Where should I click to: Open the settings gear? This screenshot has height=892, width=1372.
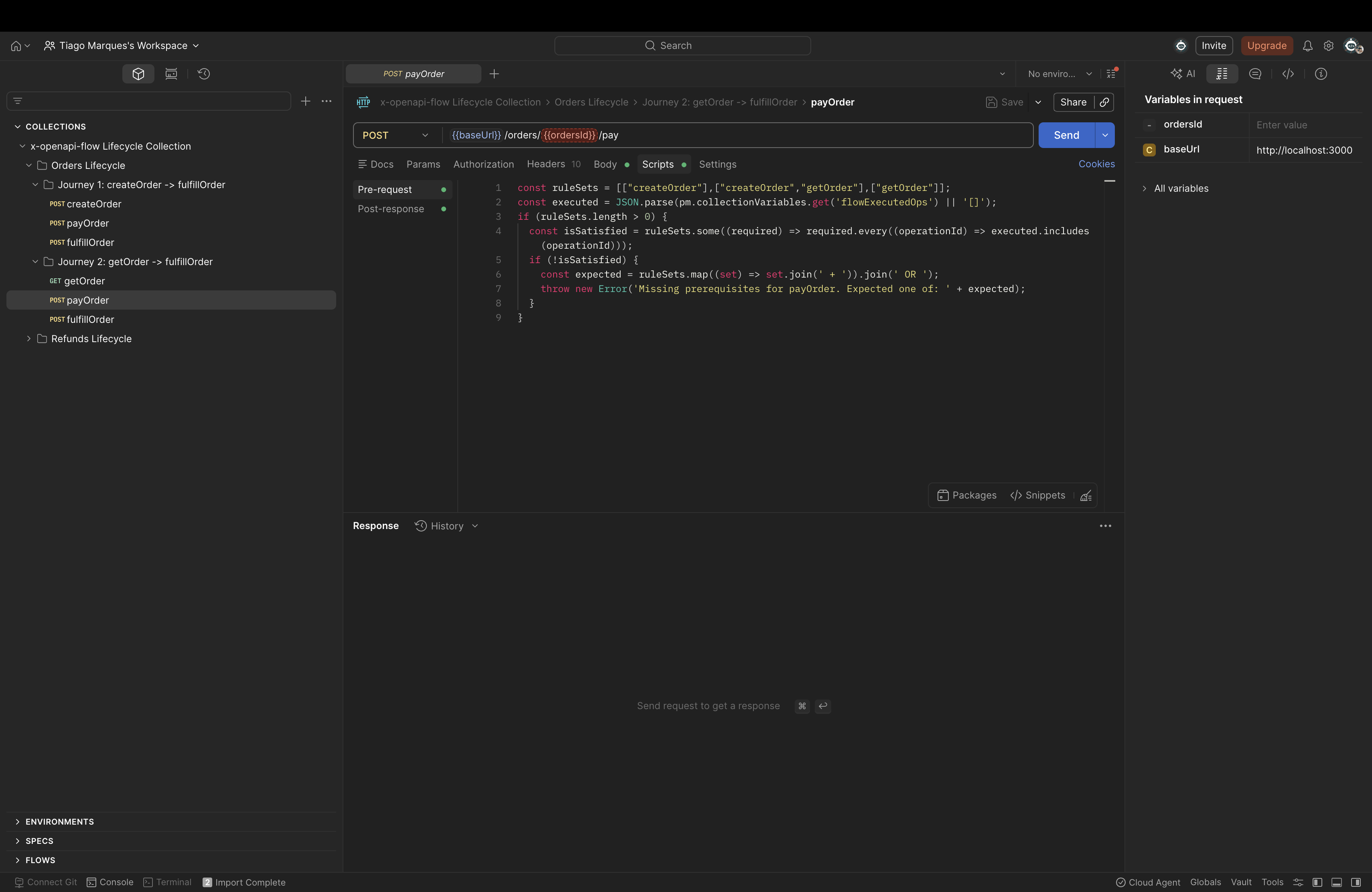[1328, 45]
